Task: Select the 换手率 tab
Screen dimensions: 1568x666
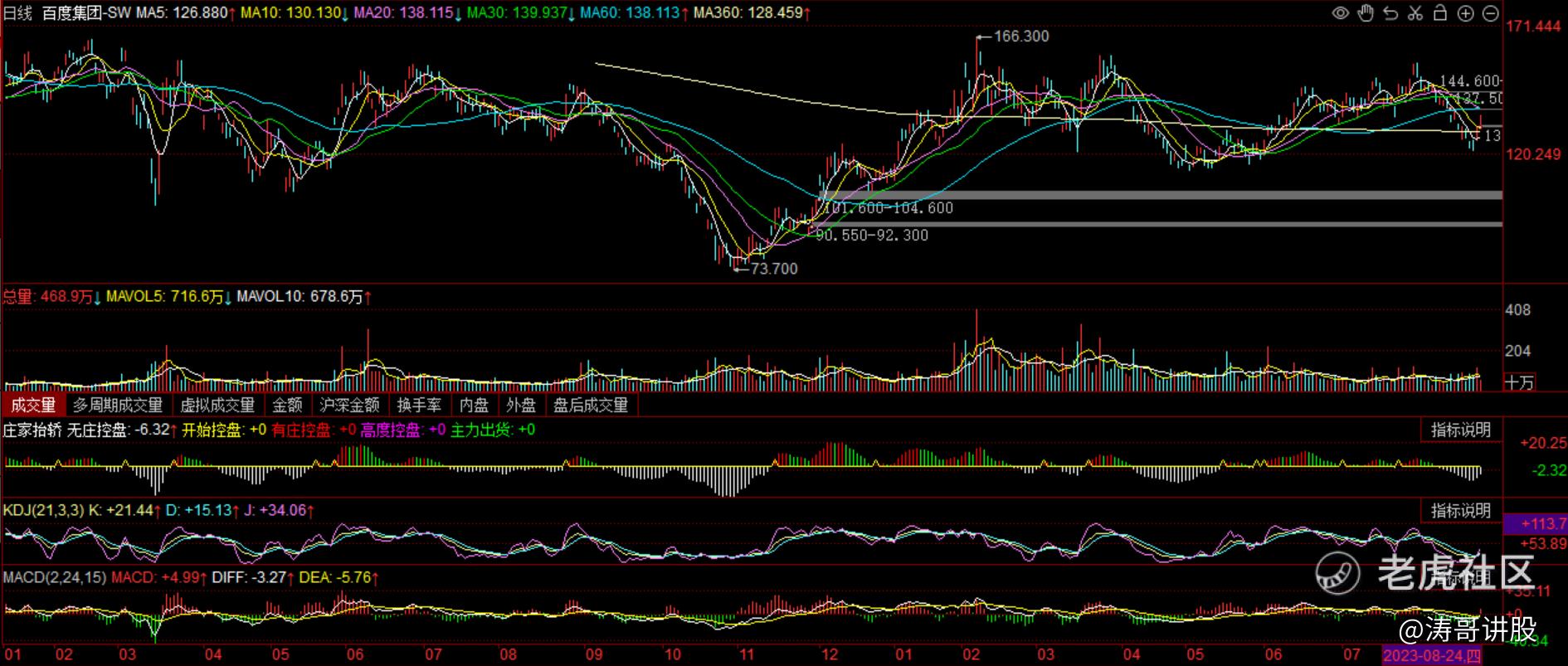Action: coord(419,405)
